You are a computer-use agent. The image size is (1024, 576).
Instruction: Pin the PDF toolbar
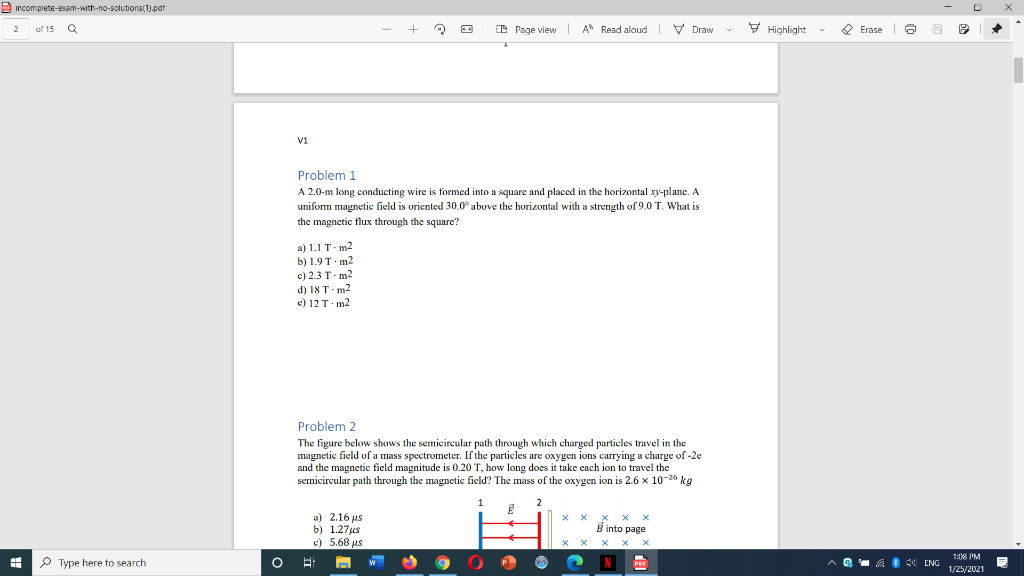pos(993,29)
